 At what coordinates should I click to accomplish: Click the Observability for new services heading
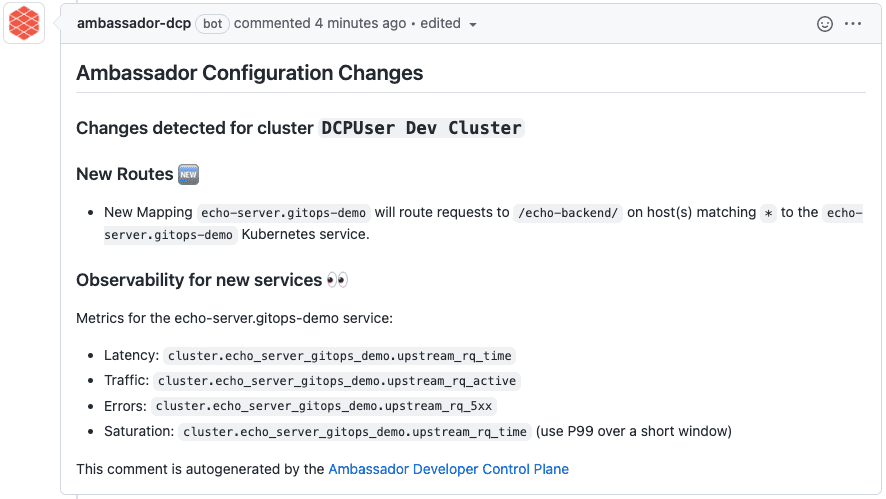point(199,280)
